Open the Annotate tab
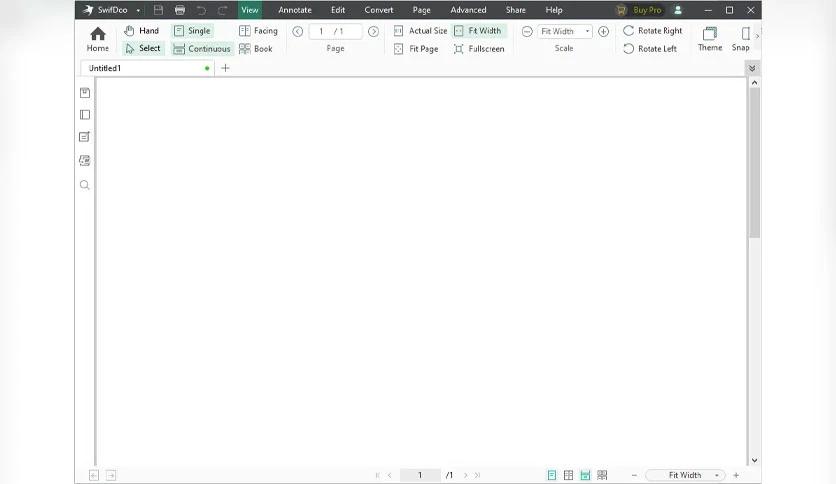The image size is (836, 484). (295, 10)
